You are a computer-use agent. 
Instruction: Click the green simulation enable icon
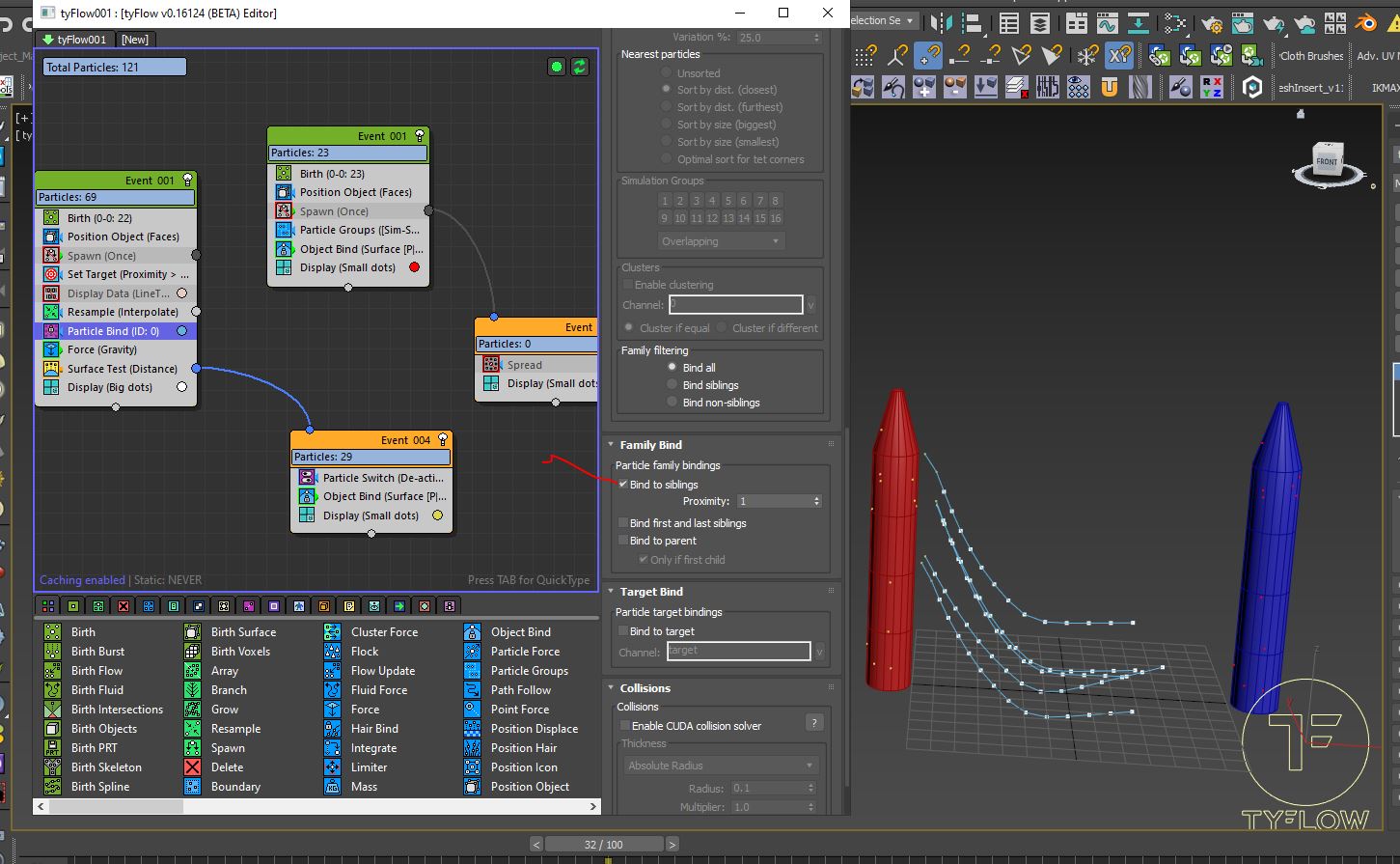(x=556, y=67)
